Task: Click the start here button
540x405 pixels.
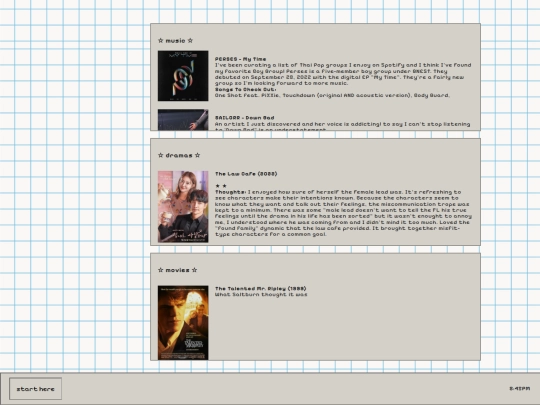Action: [x=35, y=388]
